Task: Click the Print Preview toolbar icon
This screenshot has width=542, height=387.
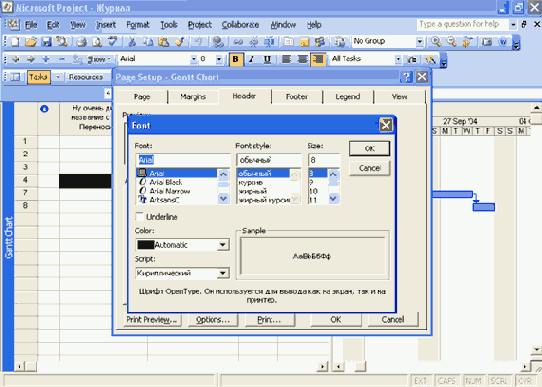Action: [97, 42]
